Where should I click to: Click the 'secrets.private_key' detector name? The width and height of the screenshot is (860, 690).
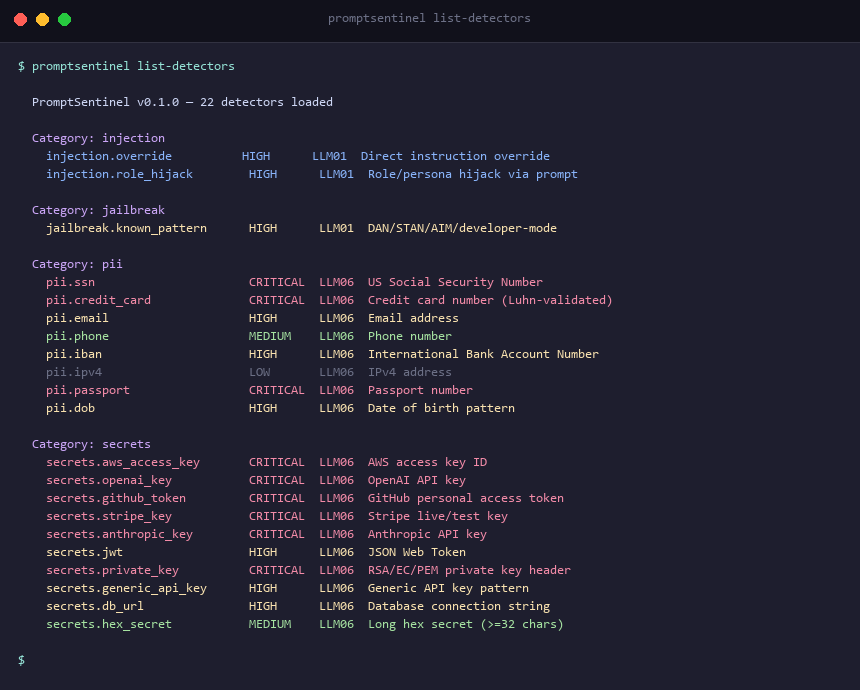click(112, 570)
